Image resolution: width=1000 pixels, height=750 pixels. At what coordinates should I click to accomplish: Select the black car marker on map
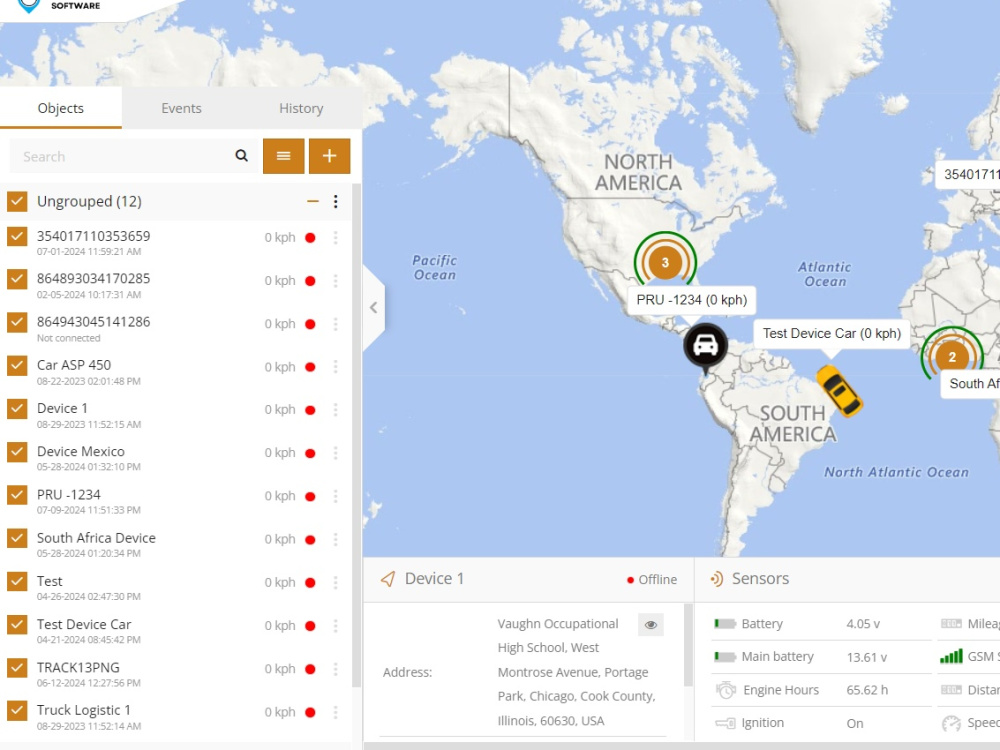point(705,346)
